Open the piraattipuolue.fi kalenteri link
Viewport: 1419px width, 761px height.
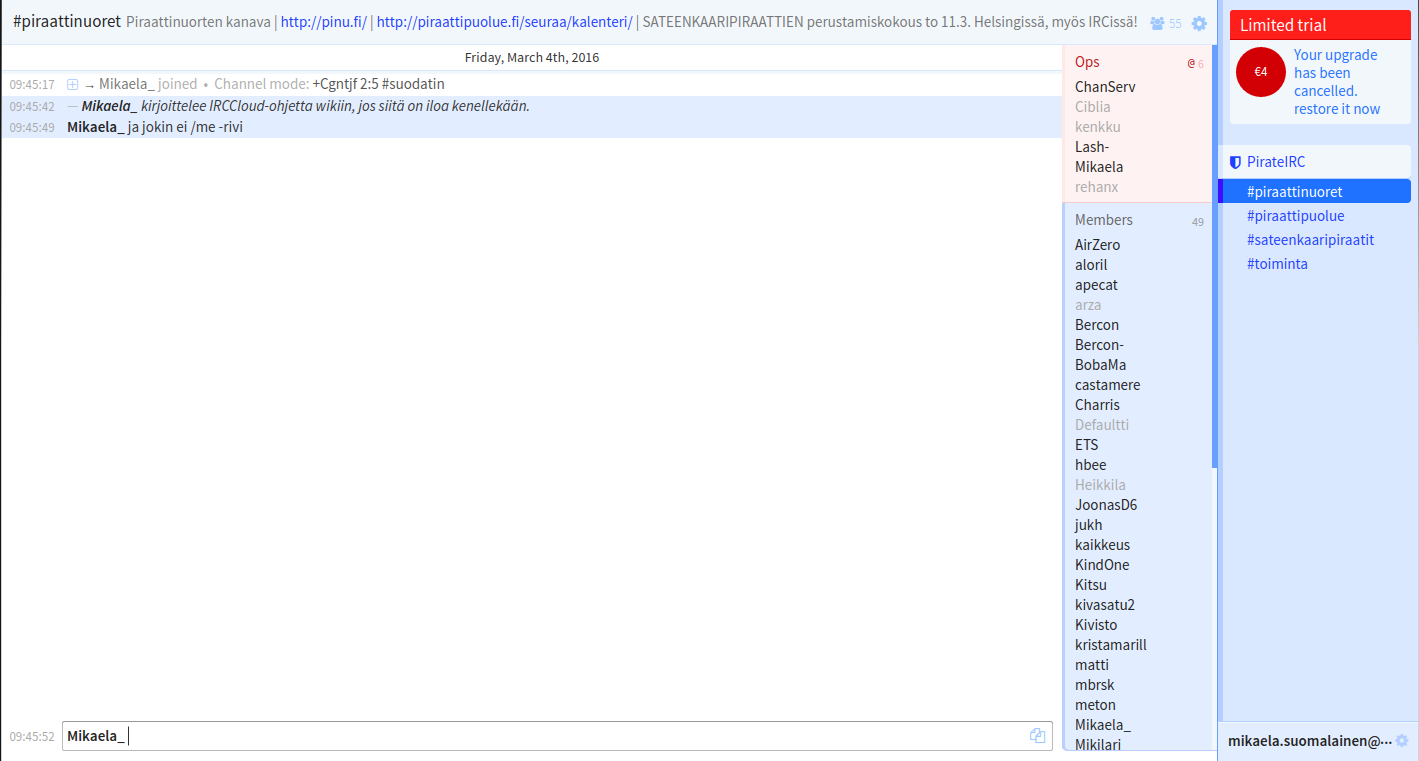504,22
